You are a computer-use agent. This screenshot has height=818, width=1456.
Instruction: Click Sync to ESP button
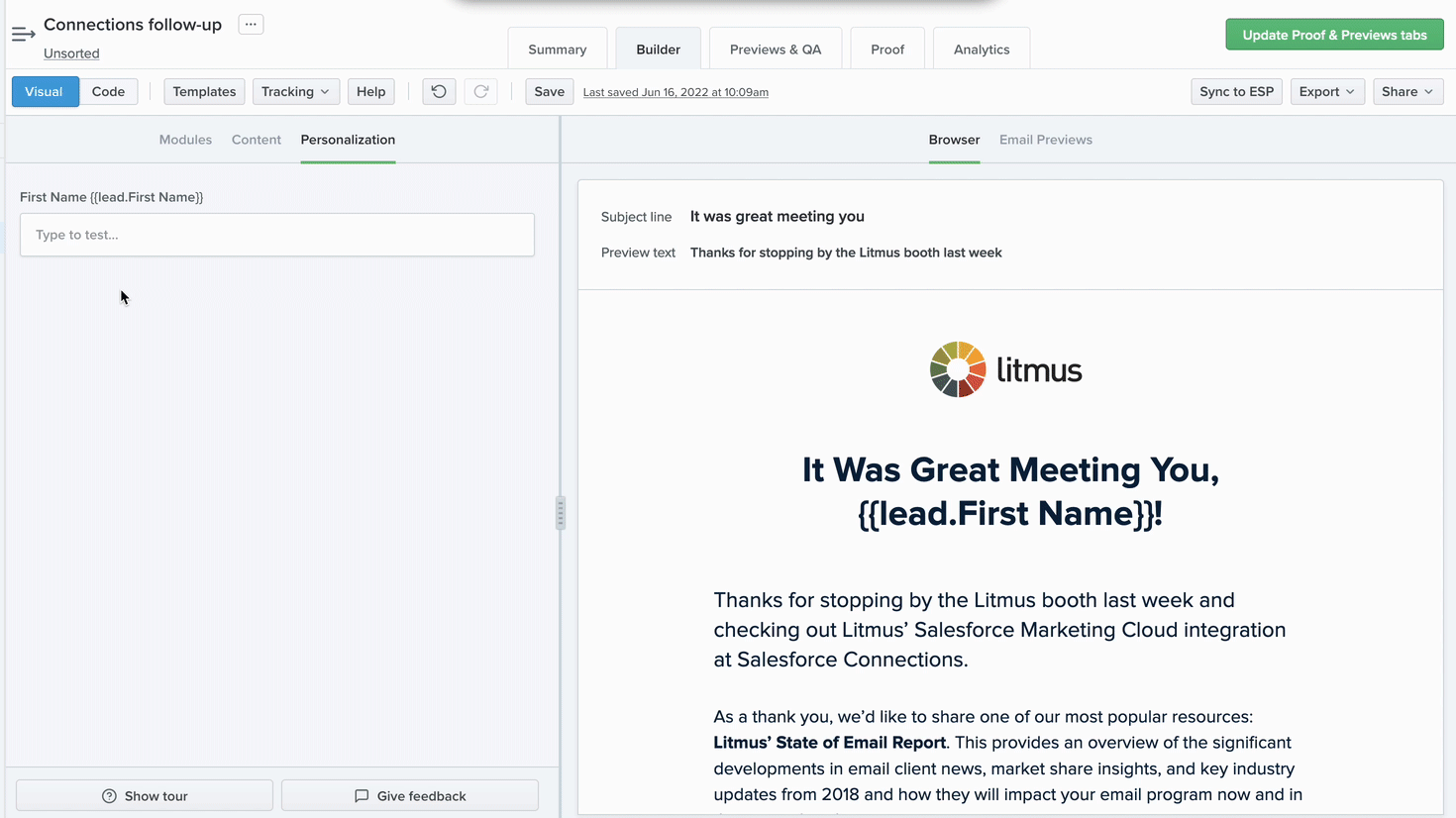point(1236,91)
